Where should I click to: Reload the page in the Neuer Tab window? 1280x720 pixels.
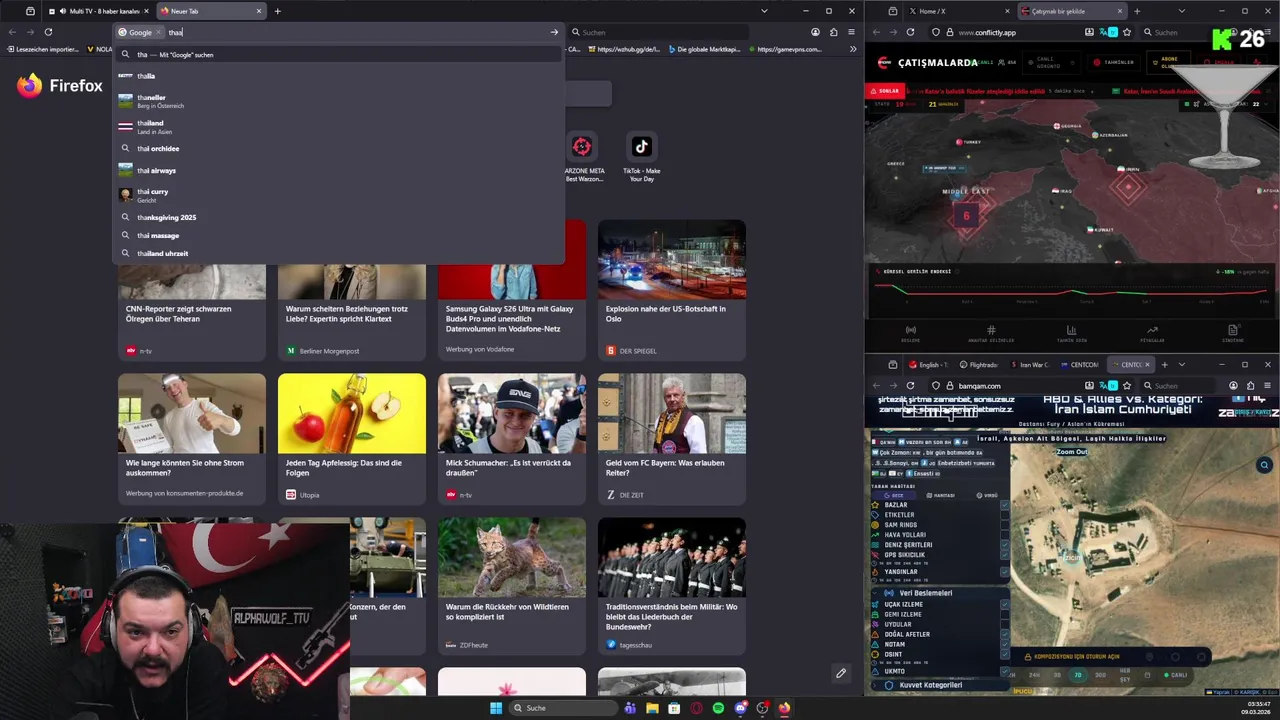(48, 32)
